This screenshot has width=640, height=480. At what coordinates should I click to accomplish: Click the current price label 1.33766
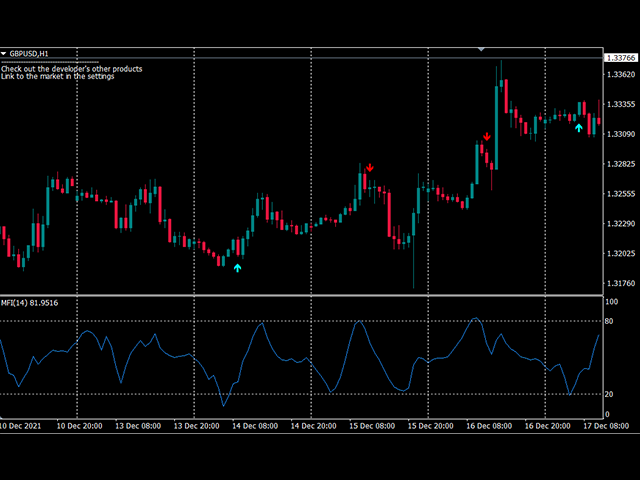[621, 59]
